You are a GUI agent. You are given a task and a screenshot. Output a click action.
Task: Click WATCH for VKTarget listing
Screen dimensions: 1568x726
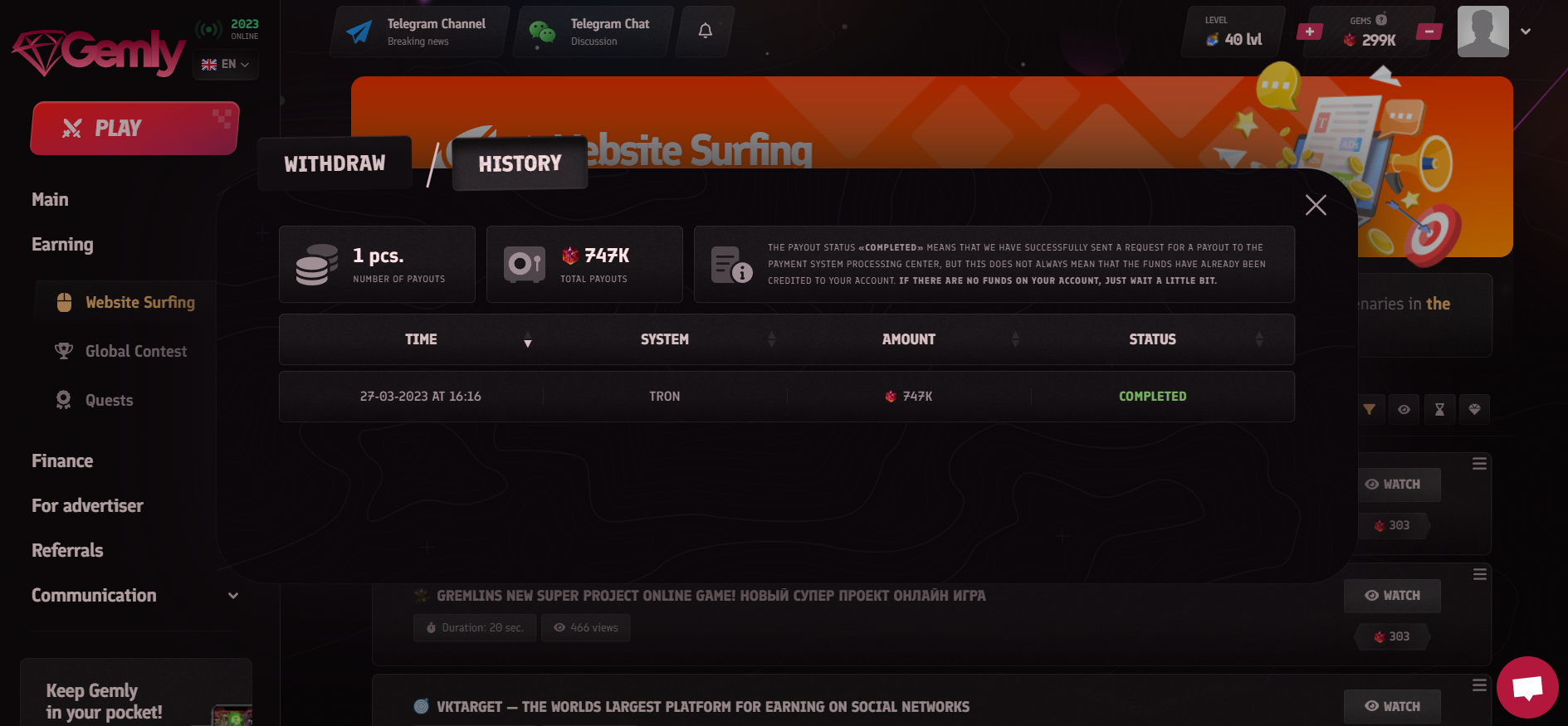(x=1393, y=707)
